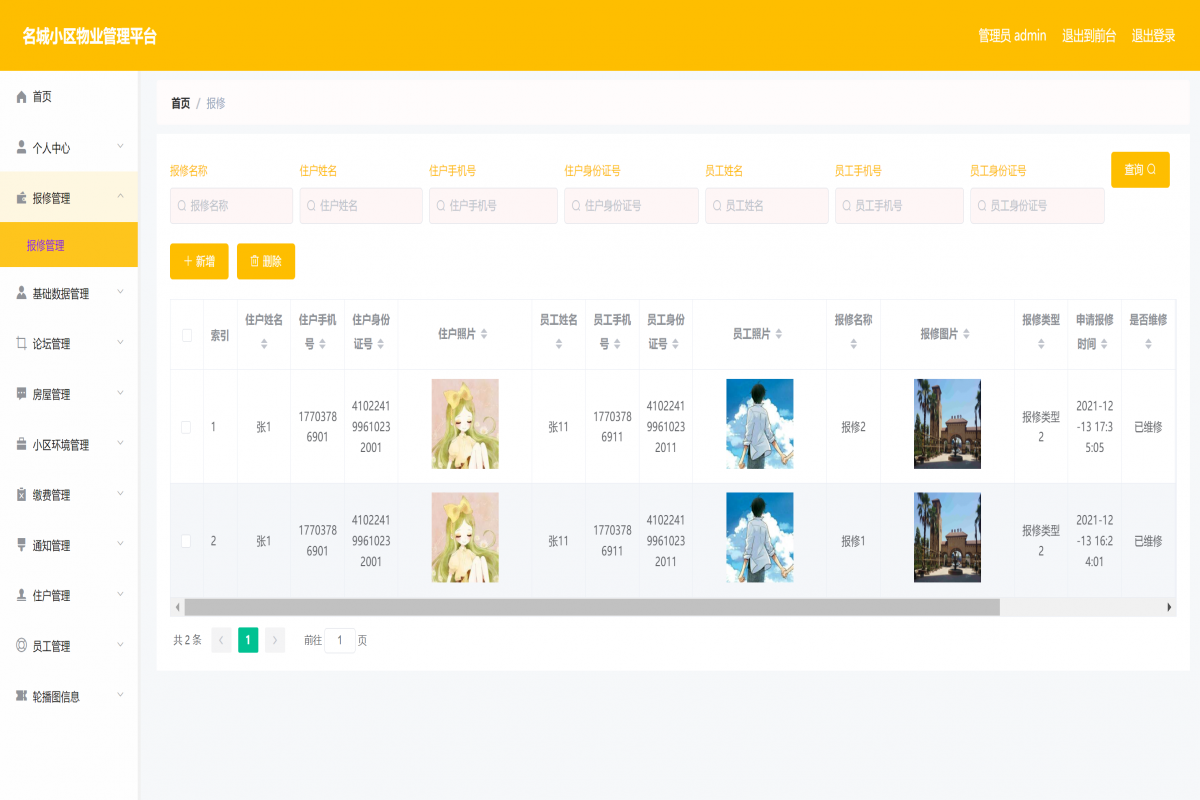Image resolution: width=1200 pixels, height=800 pixels.
Task: Click the 查询 search button
Action: [1139, 170]
